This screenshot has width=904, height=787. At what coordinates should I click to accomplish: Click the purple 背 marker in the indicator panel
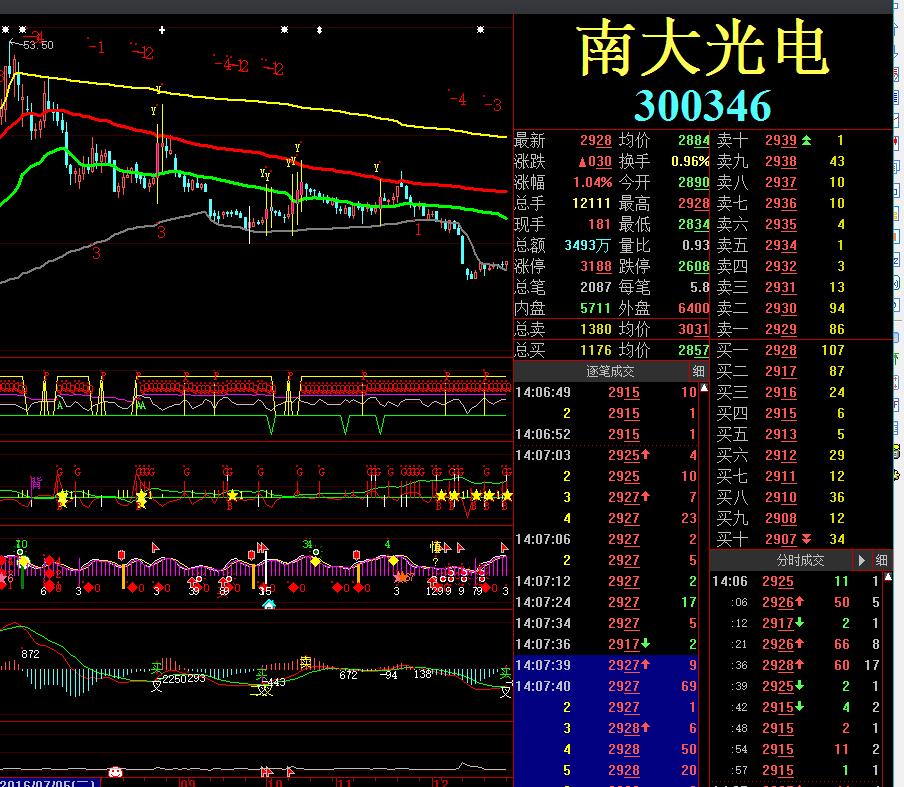point(36,482)
